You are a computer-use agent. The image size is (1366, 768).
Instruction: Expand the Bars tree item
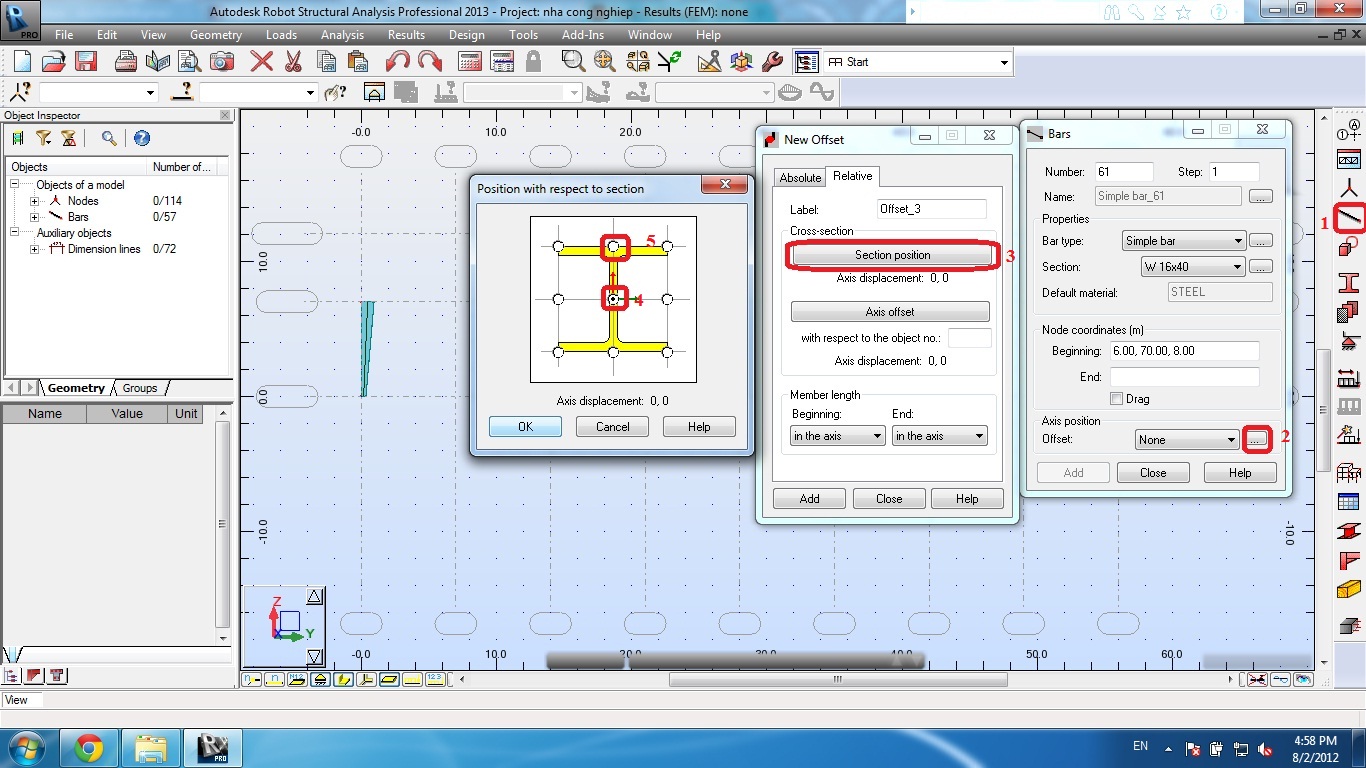coord(35,217)
